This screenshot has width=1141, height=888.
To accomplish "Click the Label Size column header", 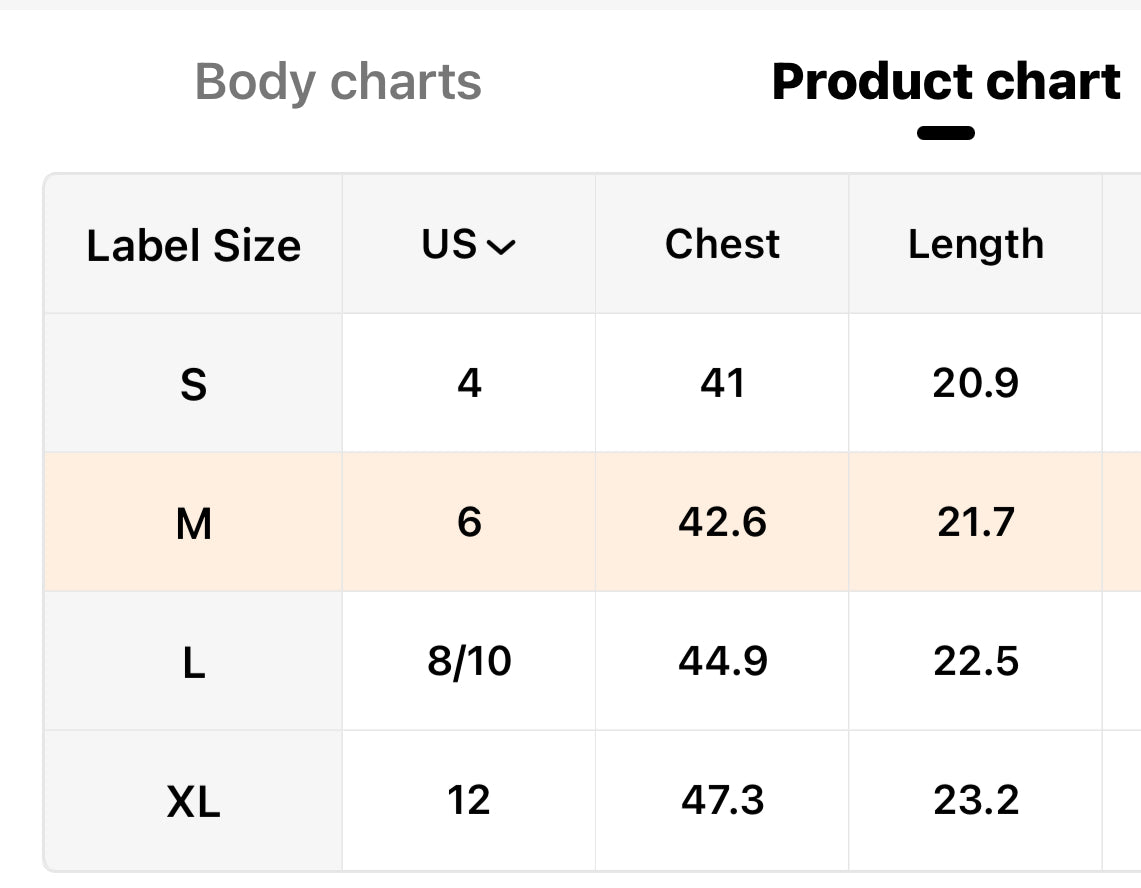I will click(194, 245).
